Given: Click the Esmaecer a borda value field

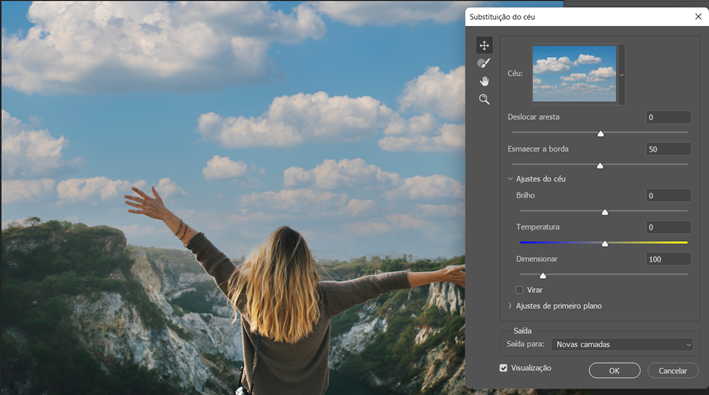Looking at the screenshot, I should coord(668,149).
